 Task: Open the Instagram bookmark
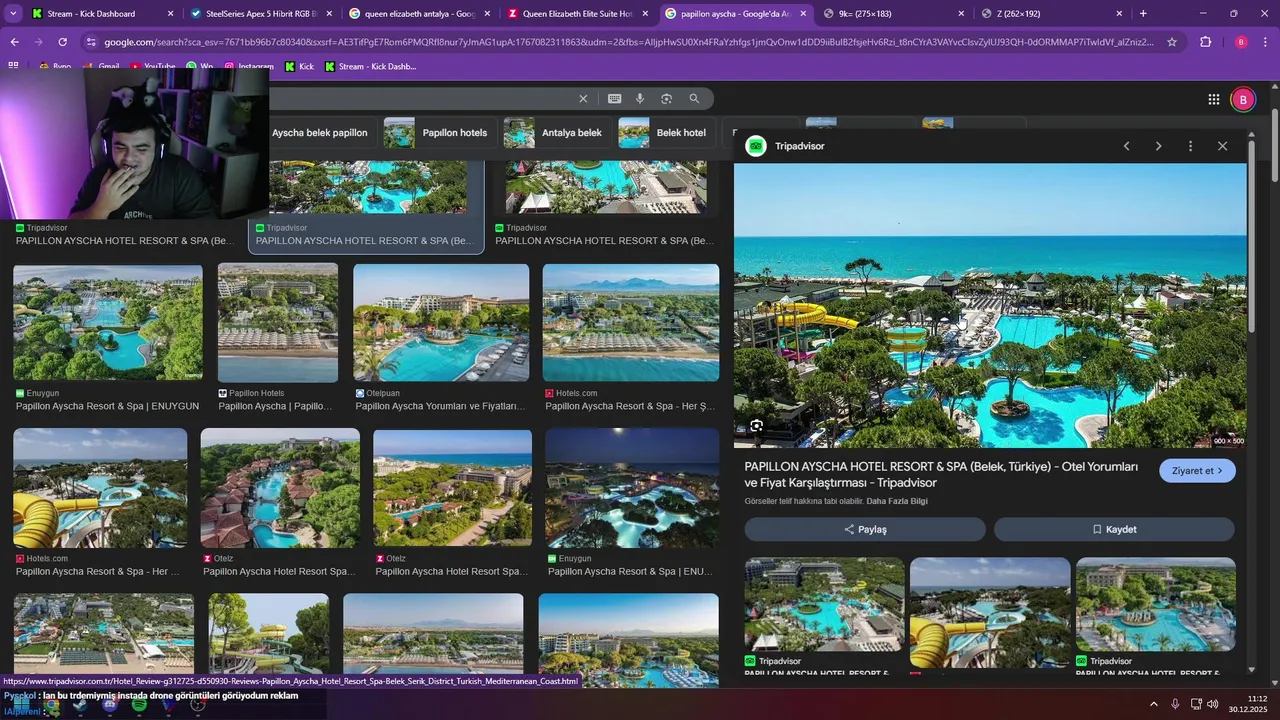pos(249,66)
